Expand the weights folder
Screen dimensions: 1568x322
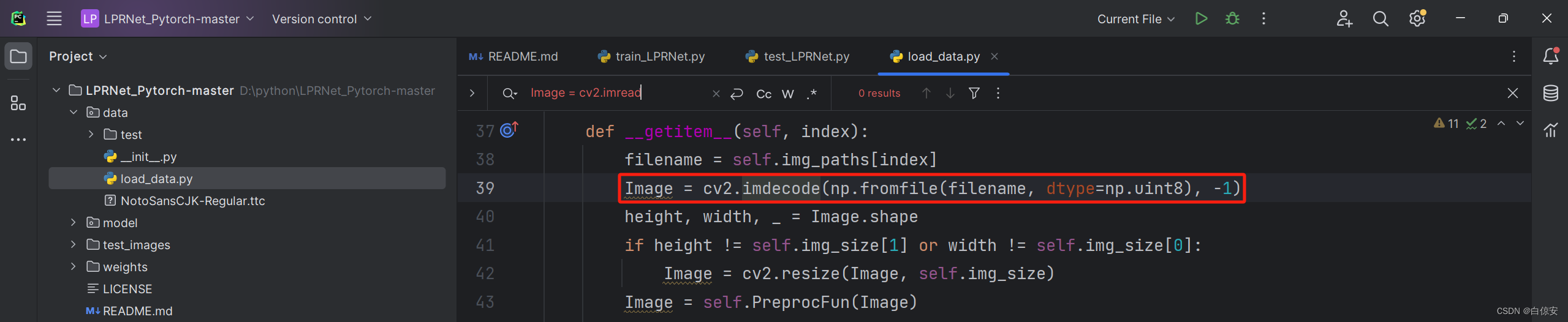click(x=74, y=266)
